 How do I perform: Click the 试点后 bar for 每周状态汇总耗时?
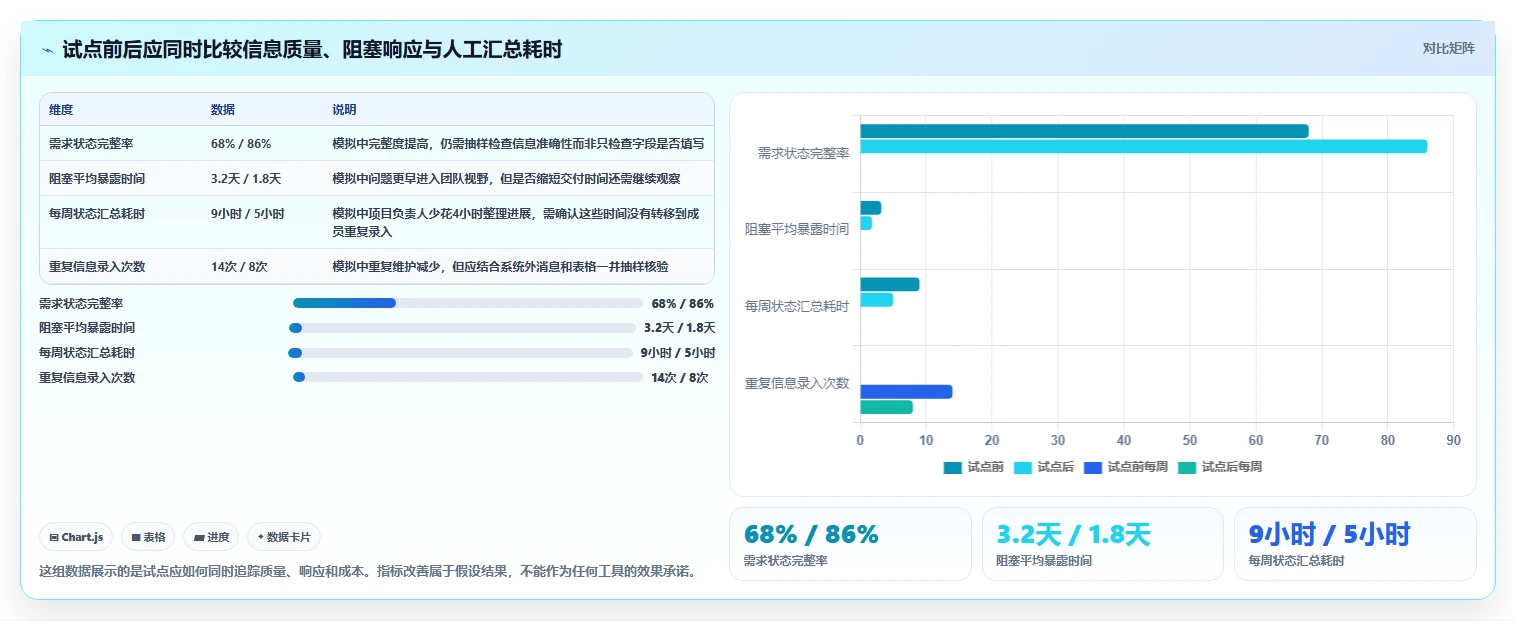[876, 300]
